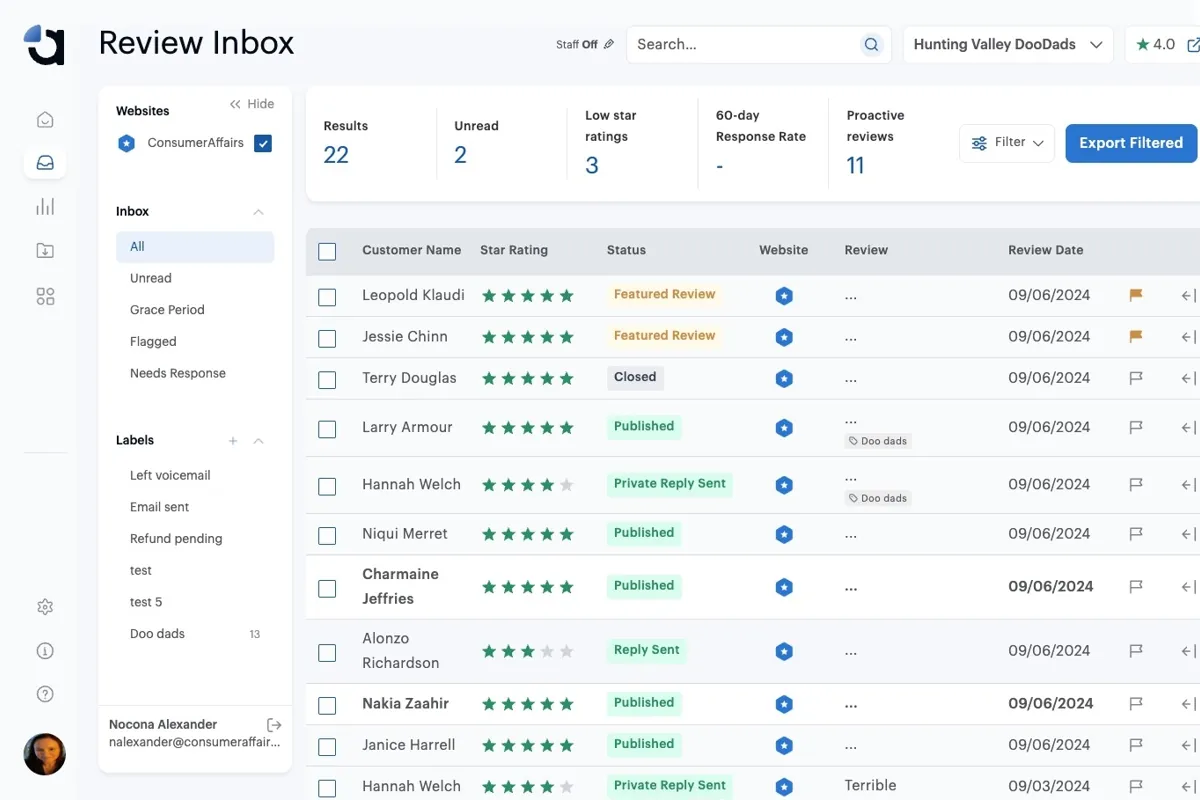
Task: Click the user profile avatar photo
Action: tap(45, 754)
